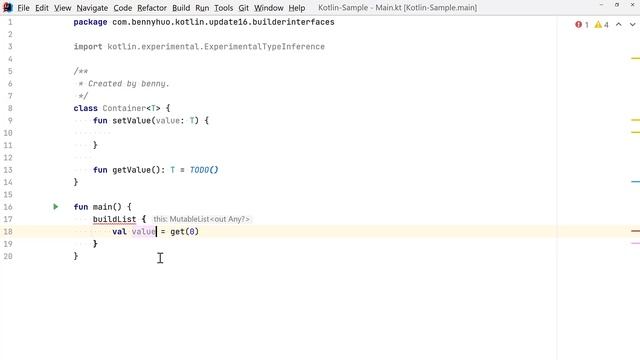Click the IntelliJ IDEA app logo icon
The height and width of the screenshot is (360, 640).
pos(8,7)
